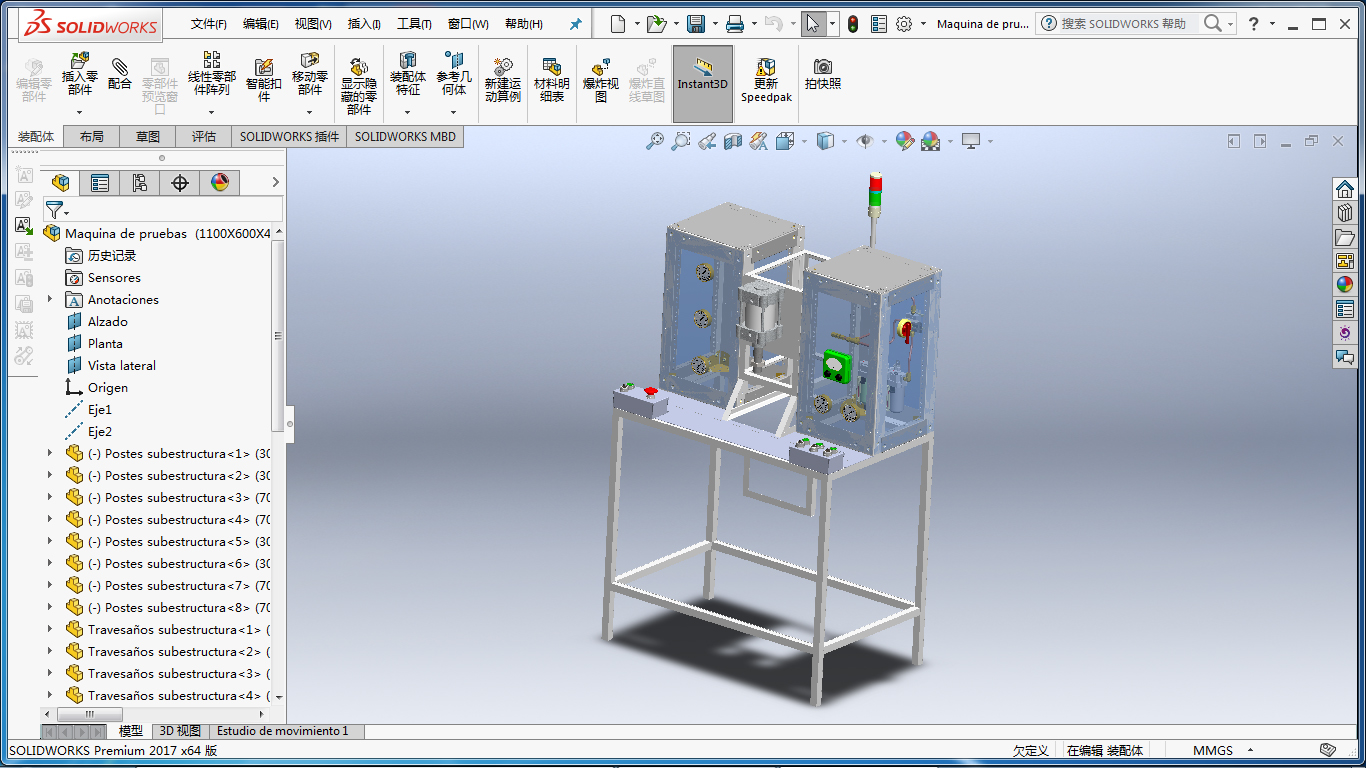Click 更新 Speedpak tool
Screen dimensions: 1366x768
pyautogui.click(x=766, y=80)
